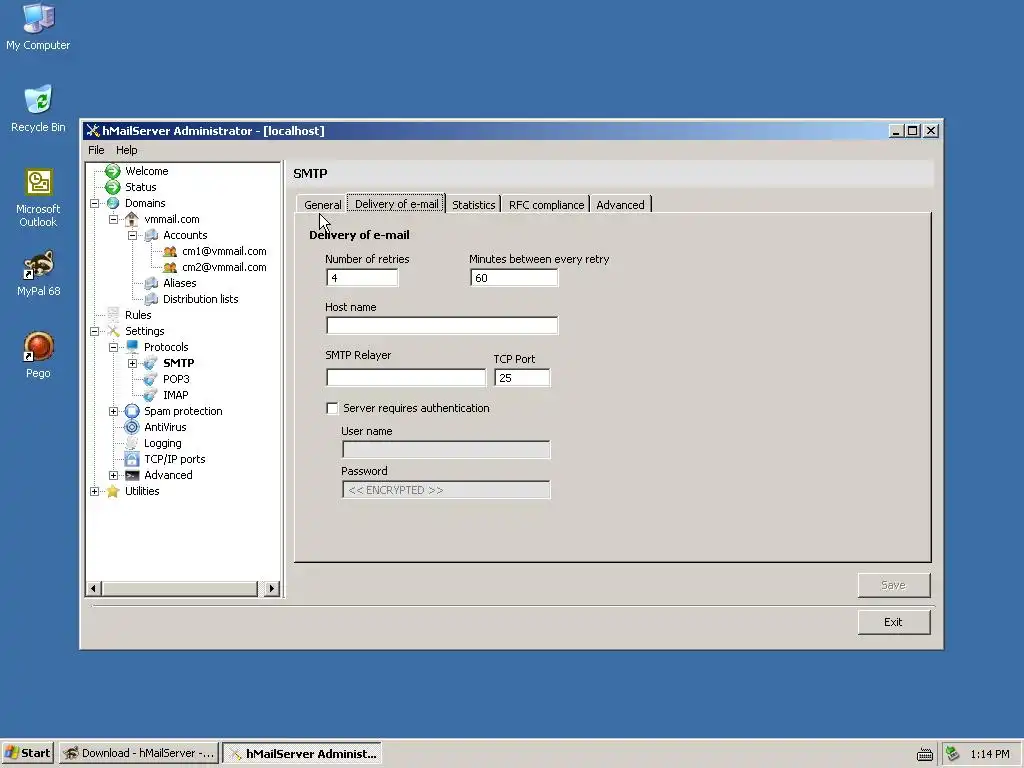Click the Protocols monitor icon
The width and height of the screenshot is (1024, 768).
(x=132, y=347)
